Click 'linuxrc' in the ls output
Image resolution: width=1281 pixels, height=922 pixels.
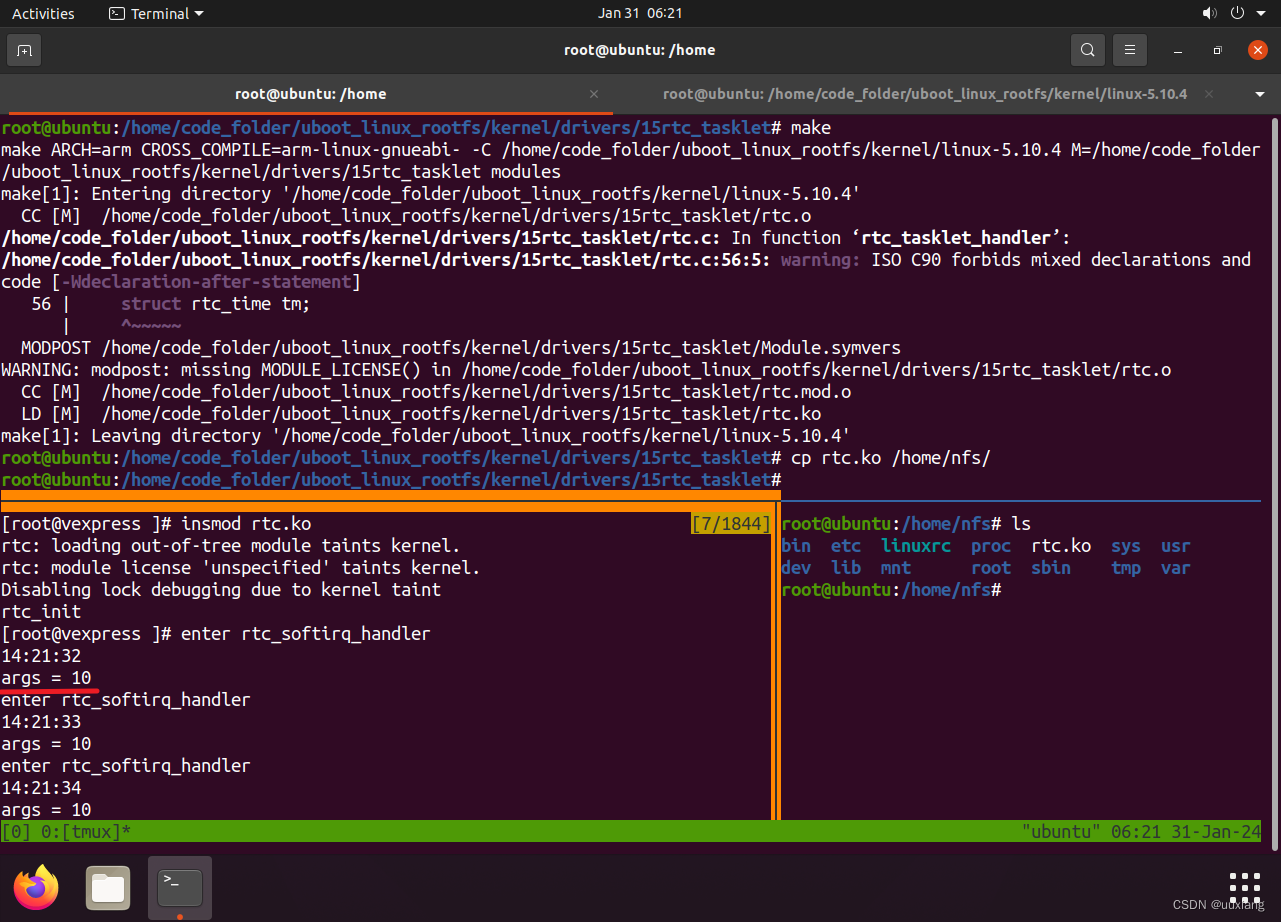916,546
